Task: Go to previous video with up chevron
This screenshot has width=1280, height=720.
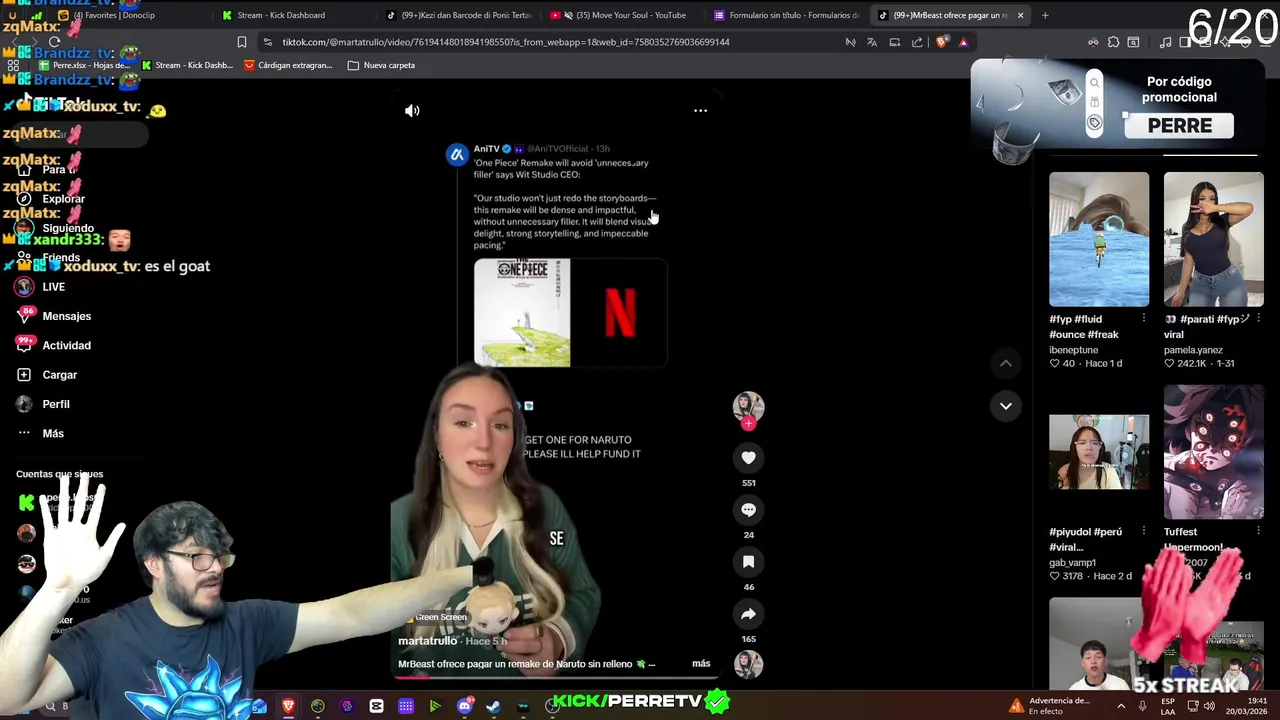Action: pos(1006,363)
